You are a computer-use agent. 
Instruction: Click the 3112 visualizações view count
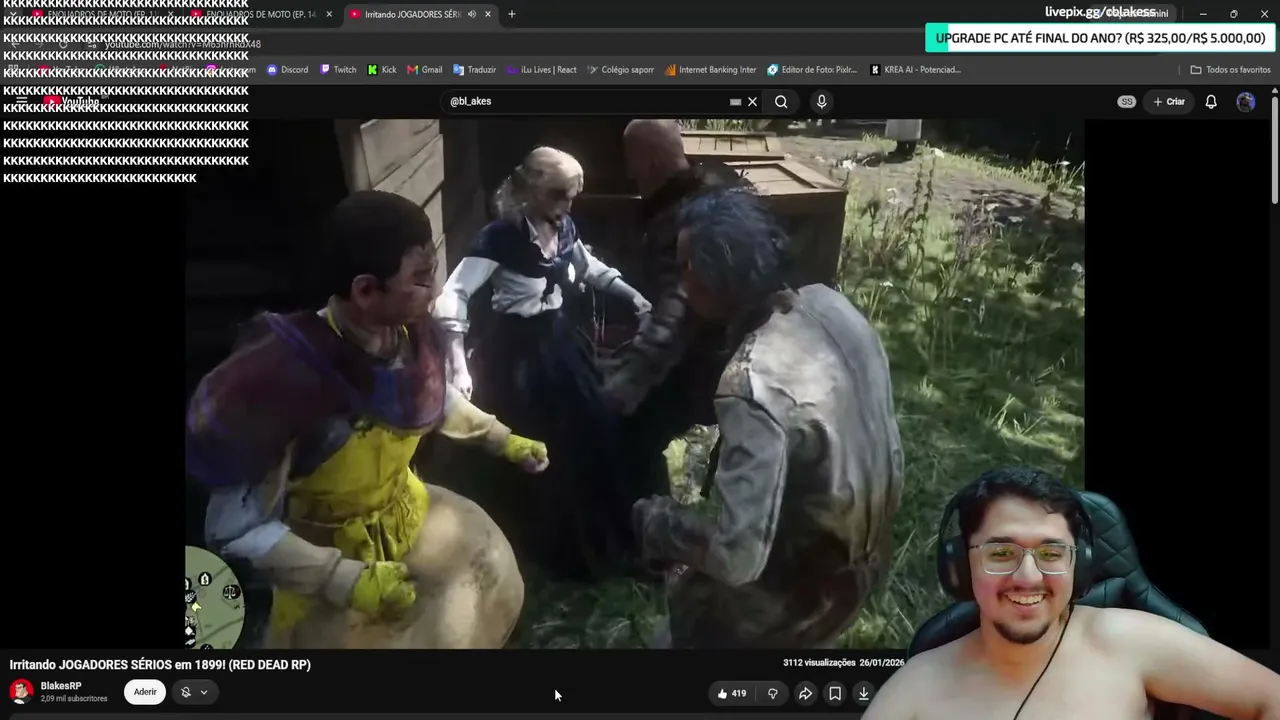[x=819, y=663]
